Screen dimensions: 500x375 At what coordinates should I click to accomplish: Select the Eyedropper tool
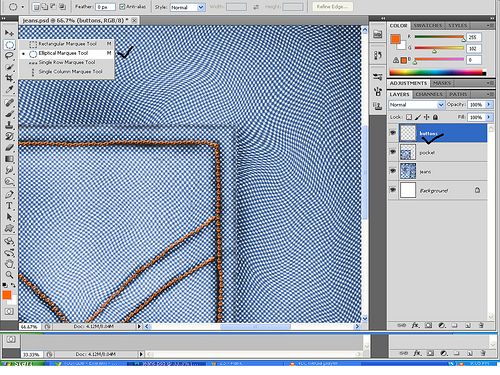[9, 89]
